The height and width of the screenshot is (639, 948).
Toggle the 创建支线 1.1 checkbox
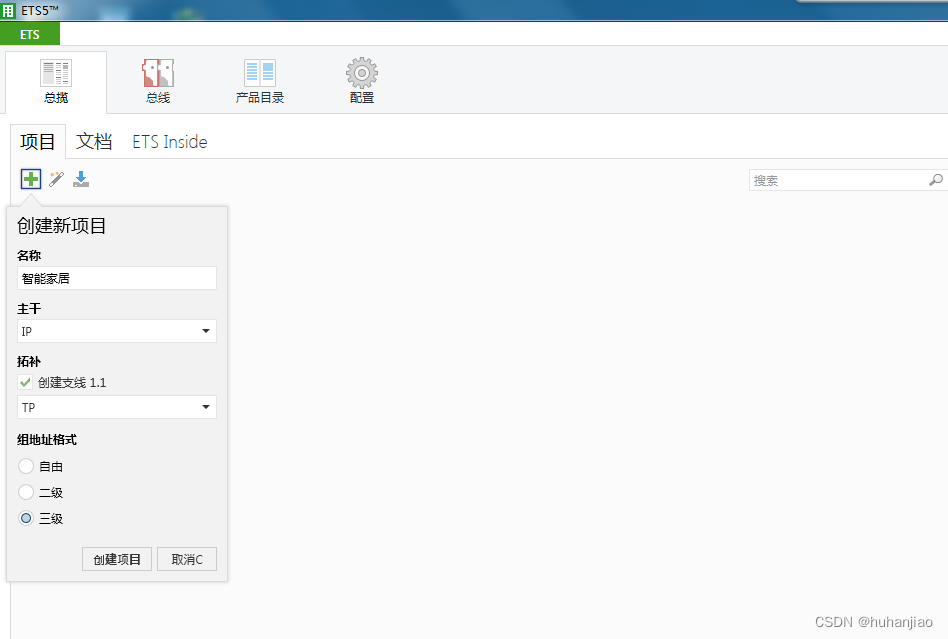(26, 382)
